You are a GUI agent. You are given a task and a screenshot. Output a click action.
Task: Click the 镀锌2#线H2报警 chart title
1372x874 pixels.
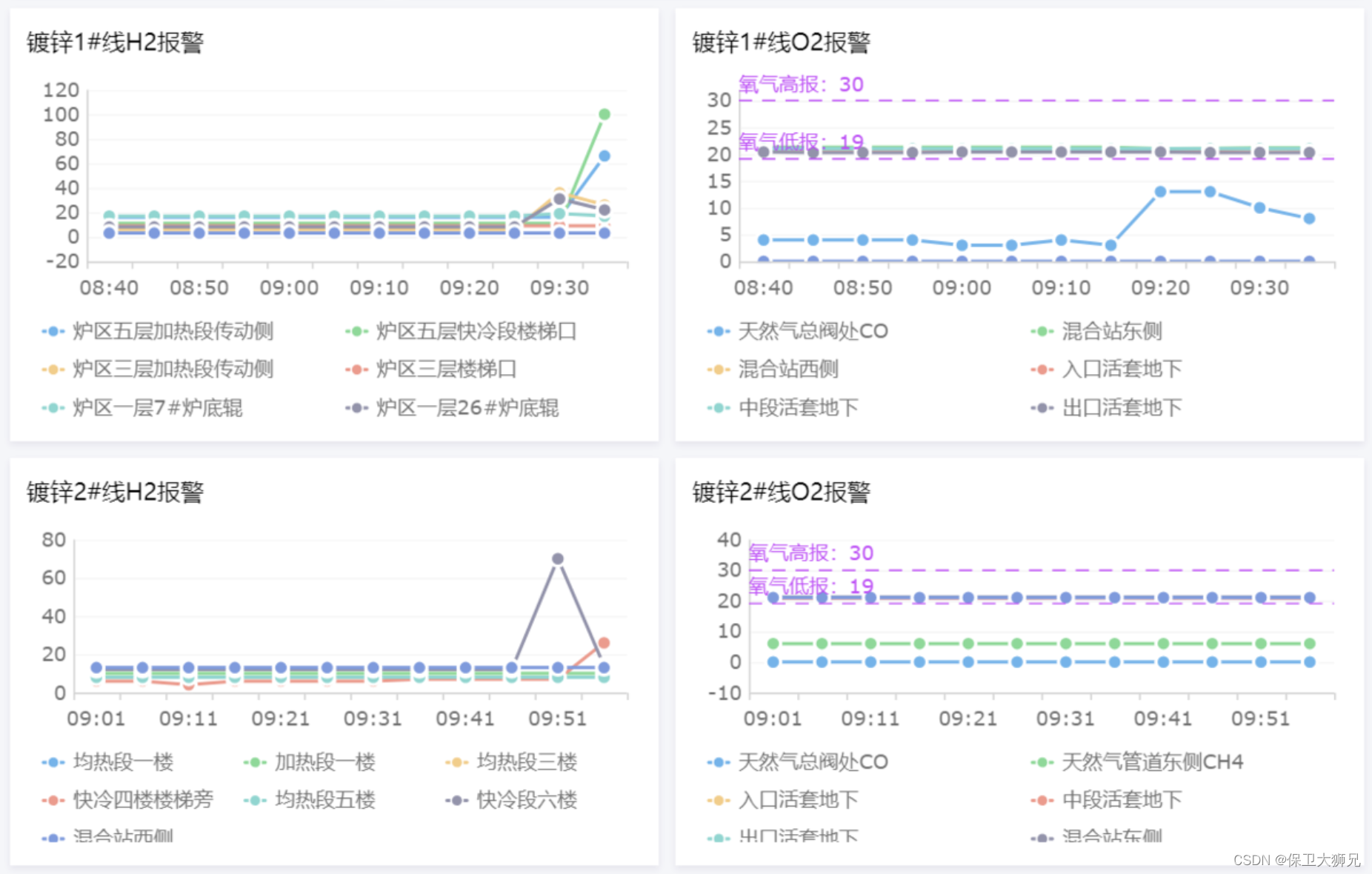(x=116, y=492)
